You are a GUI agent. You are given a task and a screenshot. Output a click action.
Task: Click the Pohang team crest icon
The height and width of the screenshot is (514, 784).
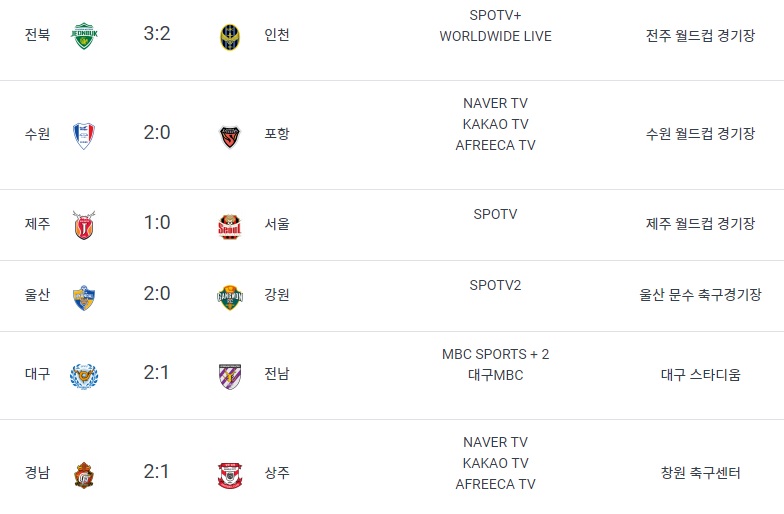[230, 137]
